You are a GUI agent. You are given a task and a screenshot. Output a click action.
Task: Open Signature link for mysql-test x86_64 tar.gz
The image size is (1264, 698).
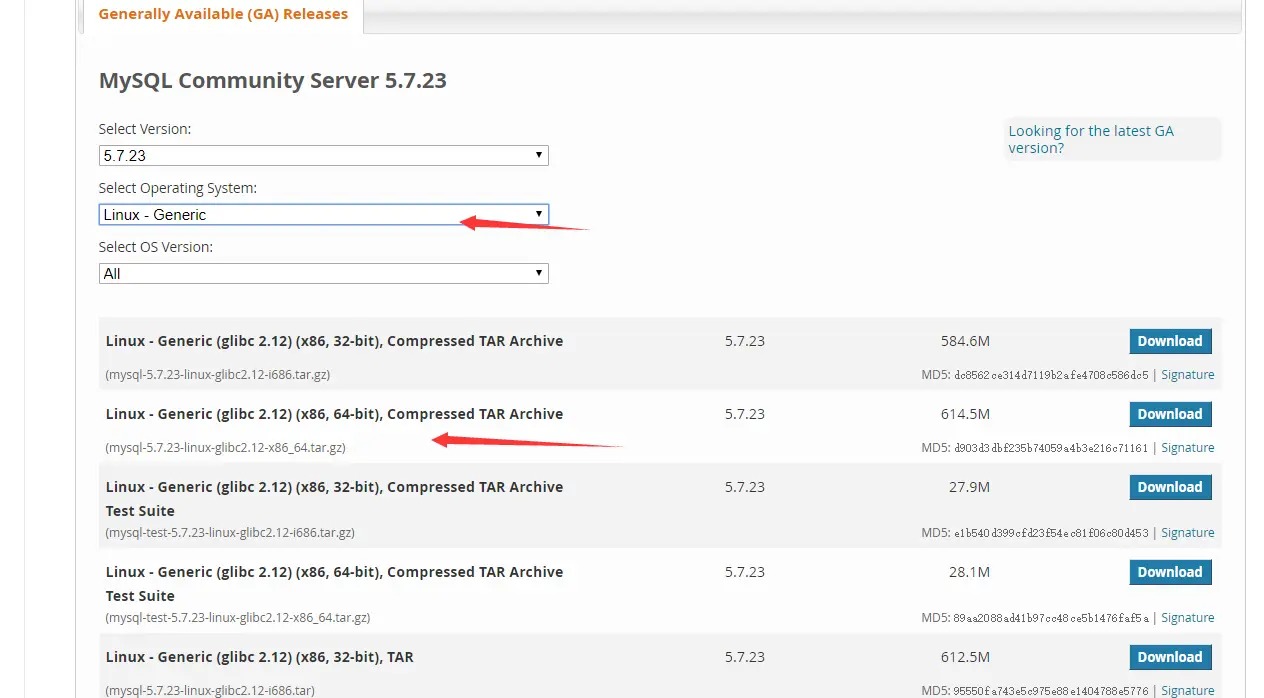click(1188, 618)
